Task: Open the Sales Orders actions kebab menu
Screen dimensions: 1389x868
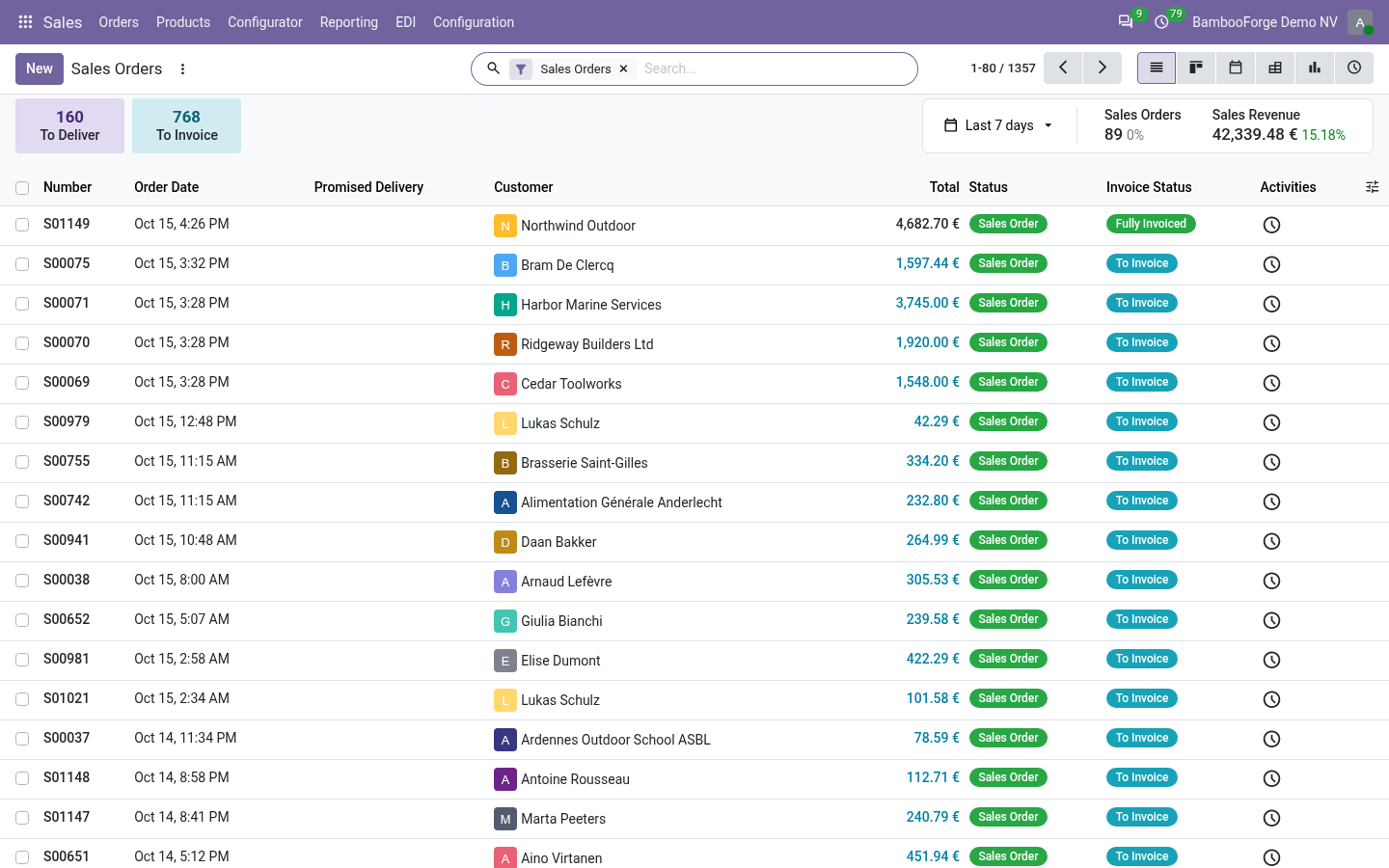Action: (182, 69)
